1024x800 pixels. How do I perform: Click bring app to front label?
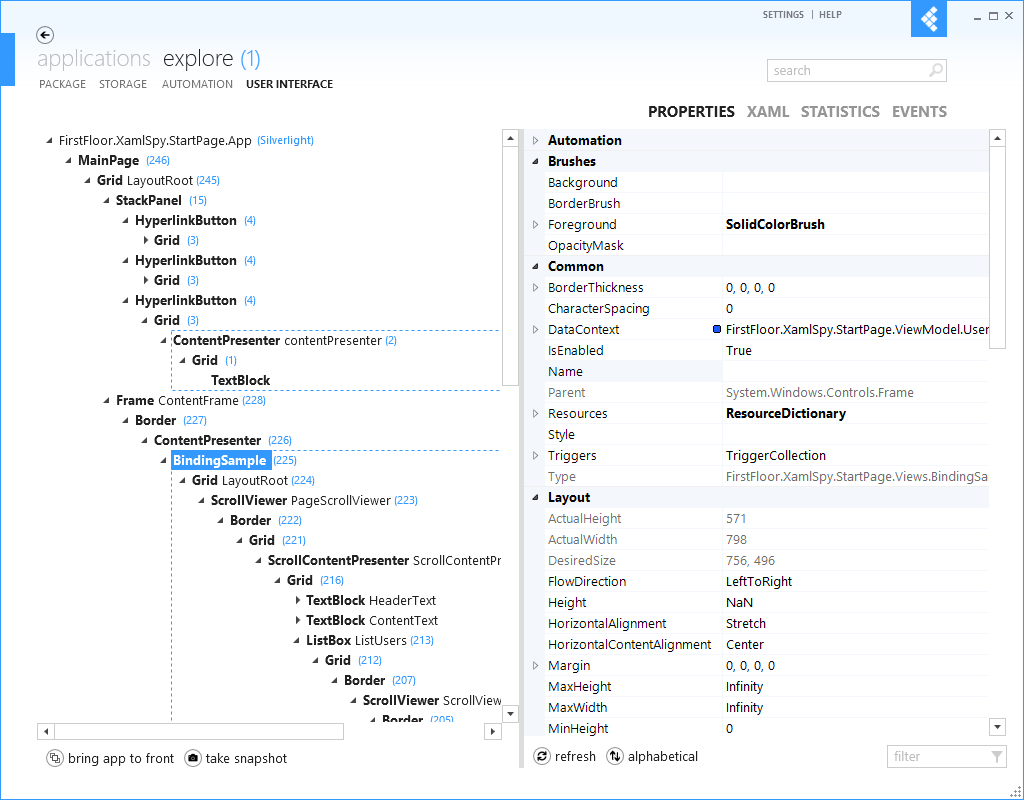[x=121, y=758]
